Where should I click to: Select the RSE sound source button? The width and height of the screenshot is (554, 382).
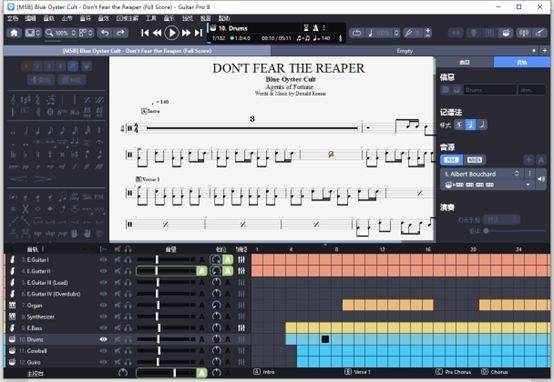[x=451, y=160]
